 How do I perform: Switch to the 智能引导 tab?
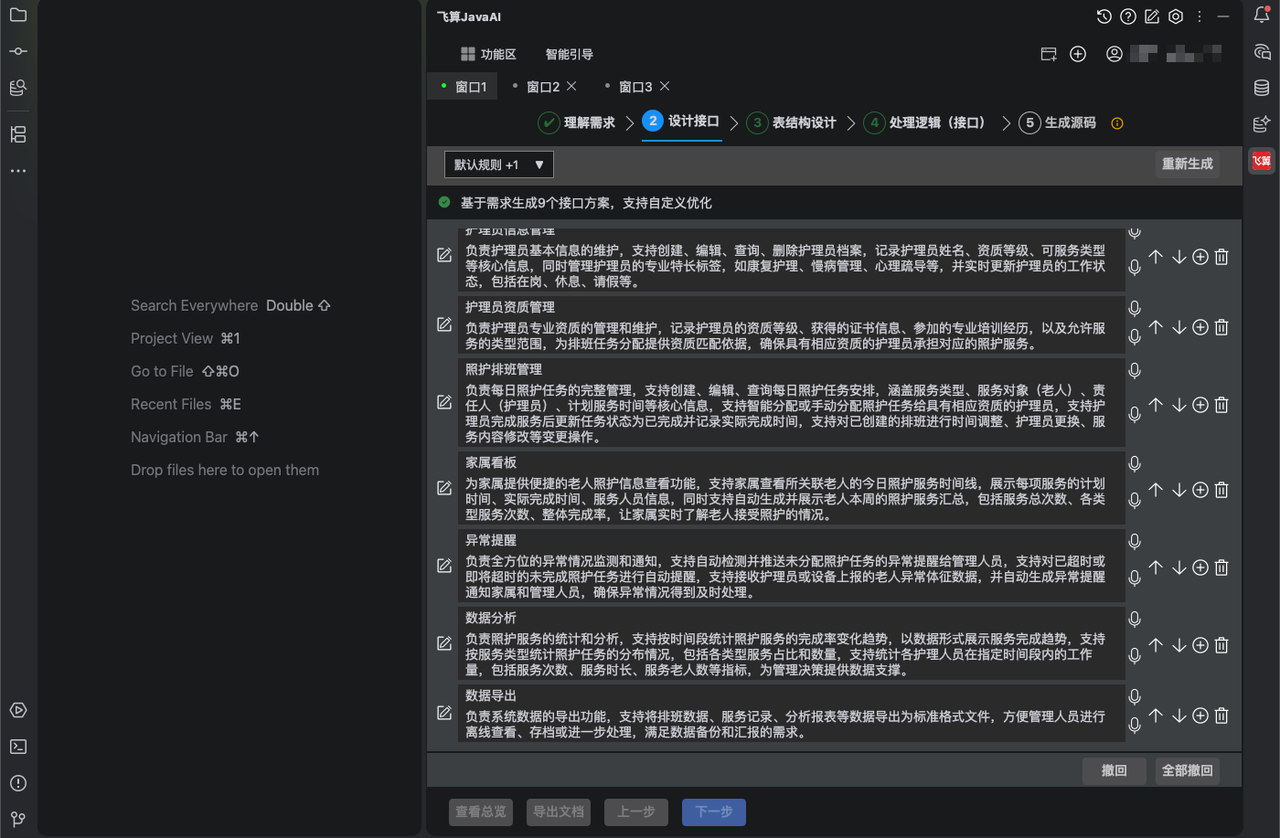569,54
